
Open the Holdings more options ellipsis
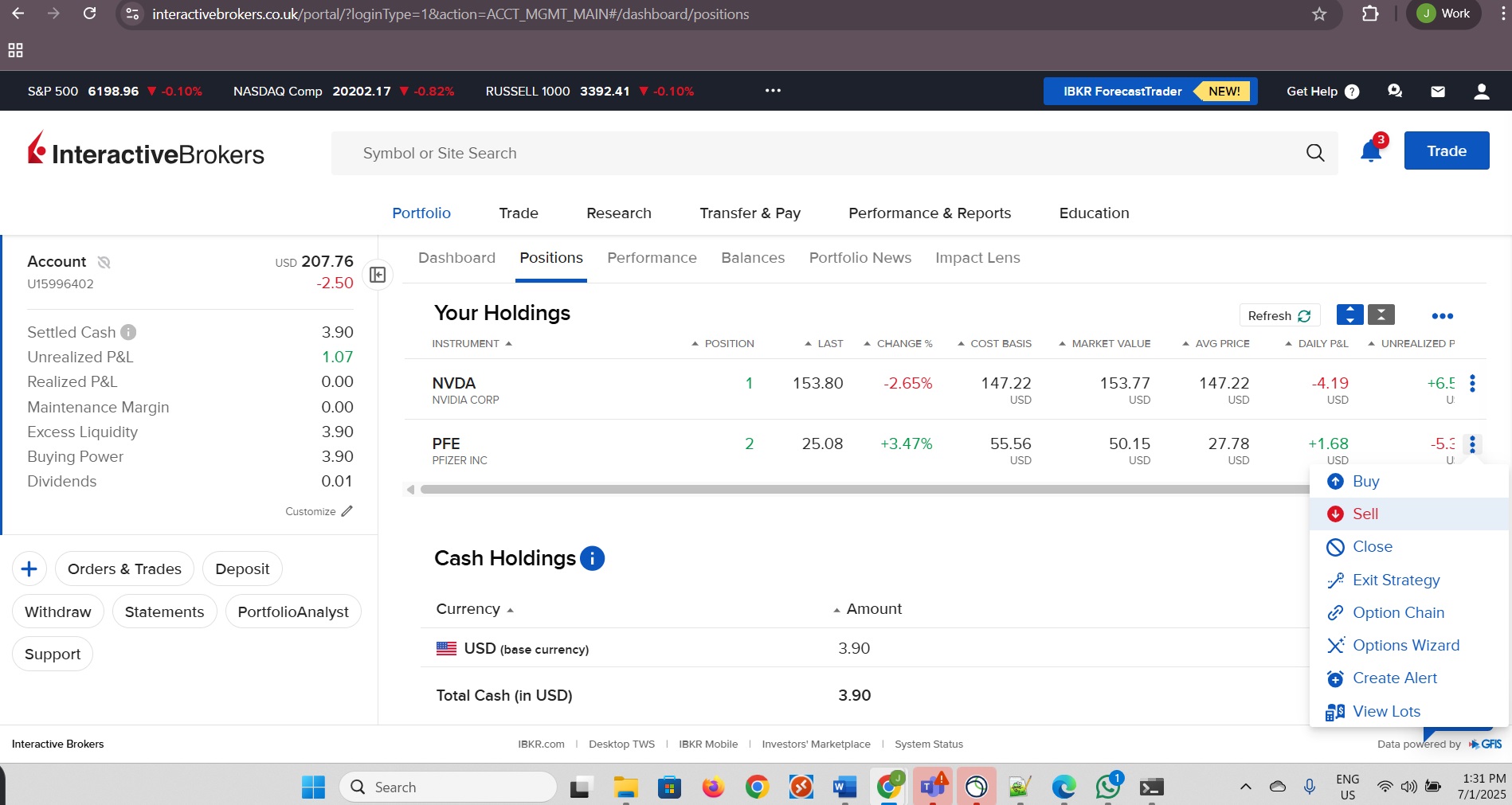click(x=1442, y=316)
